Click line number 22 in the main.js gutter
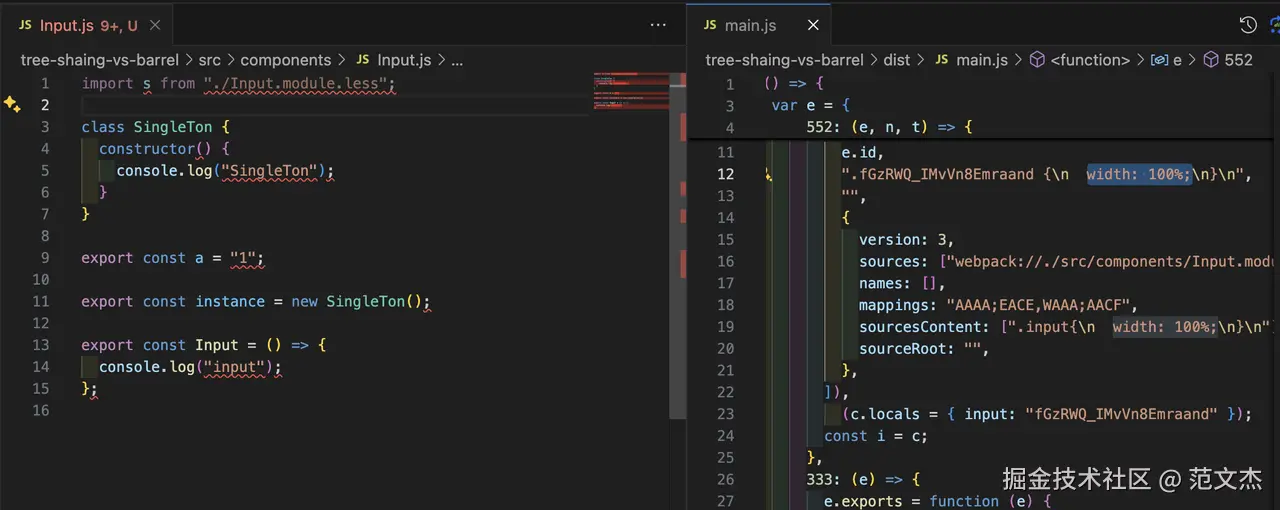 pos(725,392)
